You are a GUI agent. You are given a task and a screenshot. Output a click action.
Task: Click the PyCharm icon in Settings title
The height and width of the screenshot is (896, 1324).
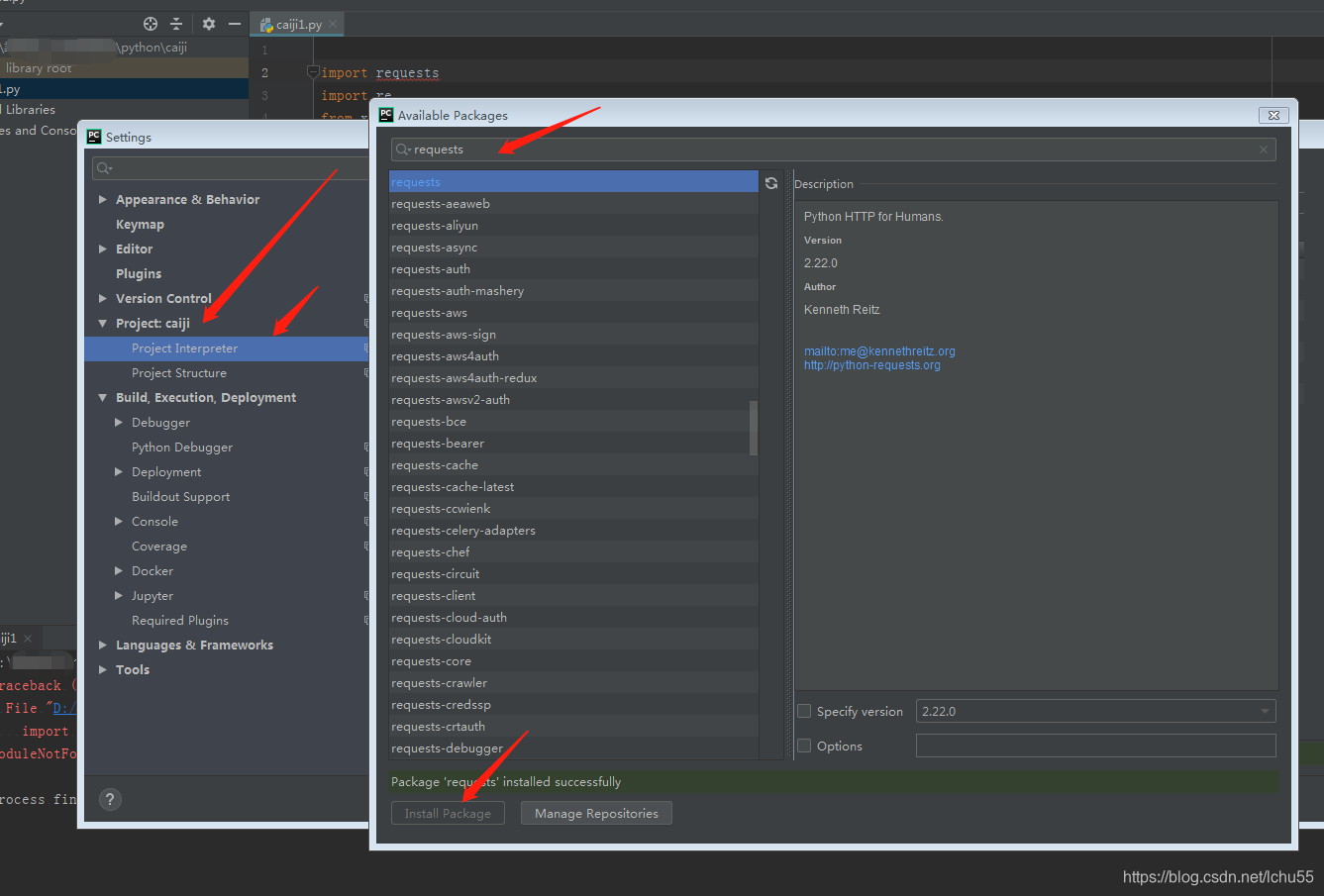click(x=94, y=137)
